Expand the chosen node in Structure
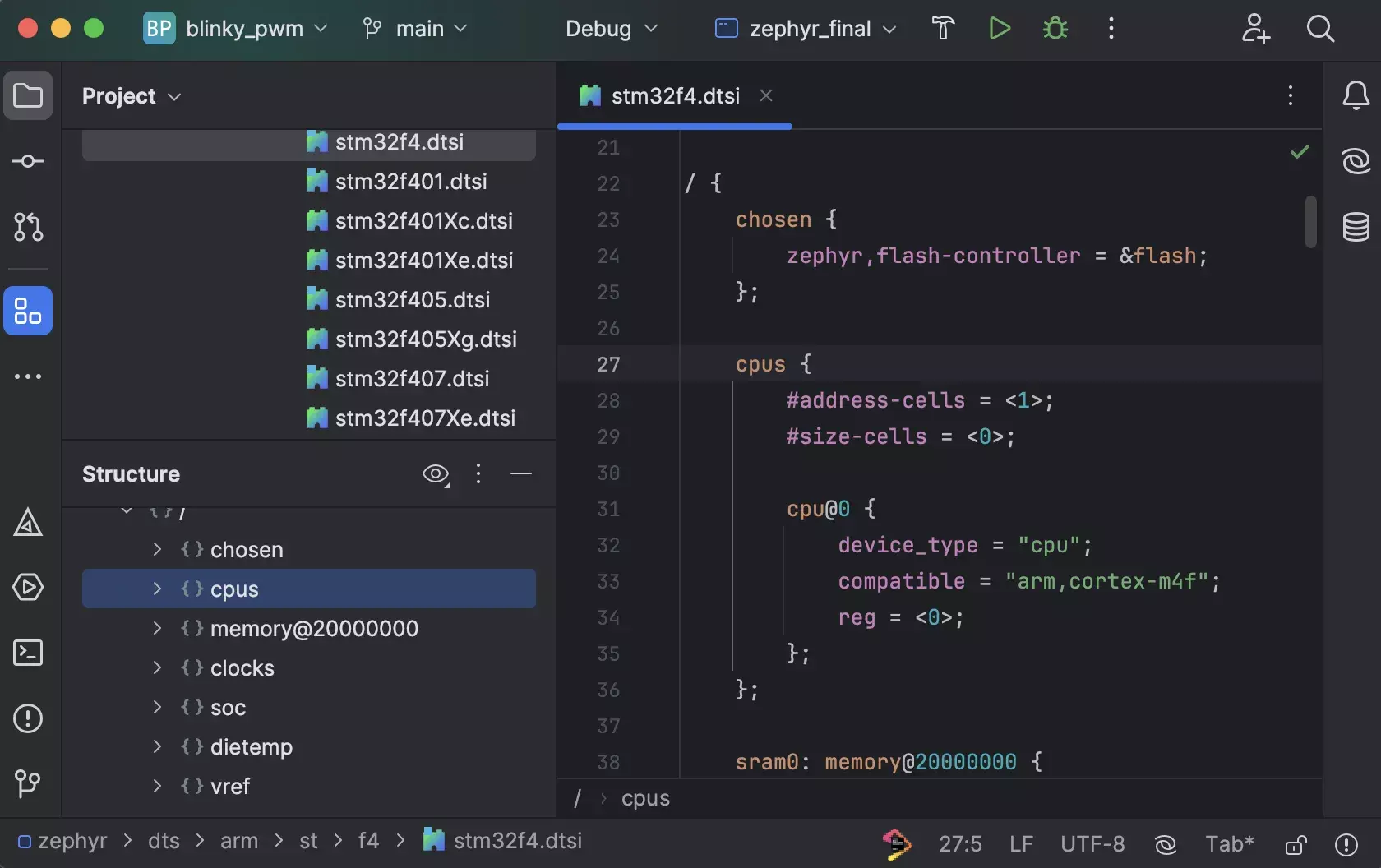This screenshot has height=868, width=1381. (157, 549)
